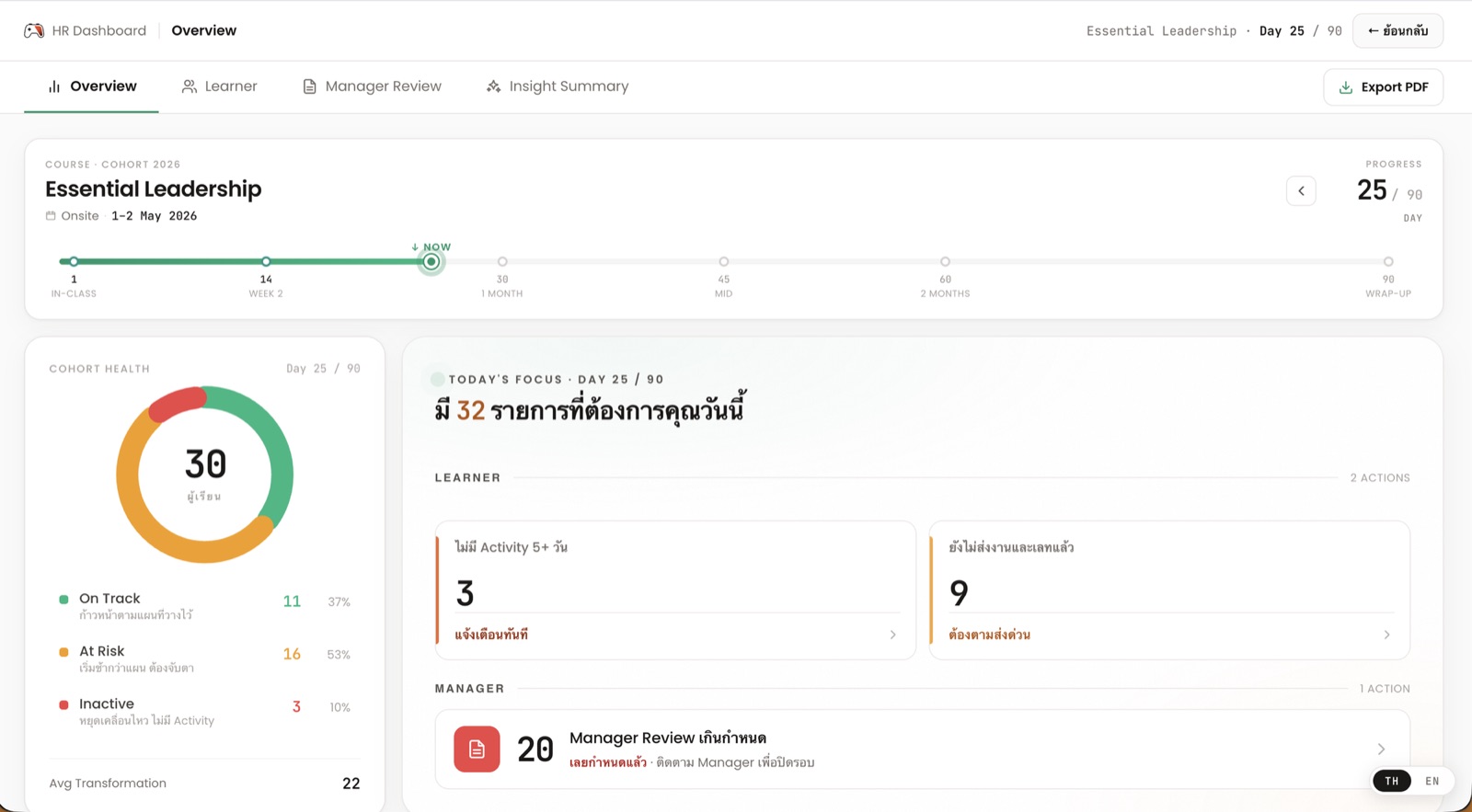Click the bar chart icon on Overview tab
The width and height of the screenshot is (1472, 812).
pyautogui.click(x=54, y=86)
